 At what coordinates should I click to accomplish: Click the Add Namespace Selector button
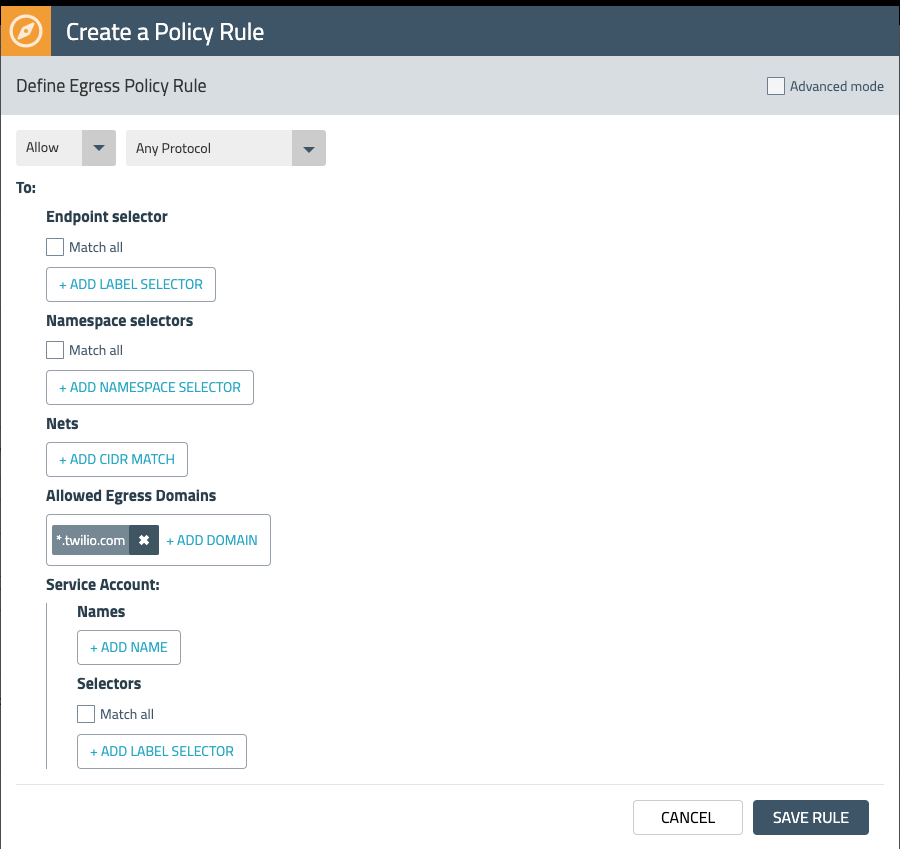point(150,387)
